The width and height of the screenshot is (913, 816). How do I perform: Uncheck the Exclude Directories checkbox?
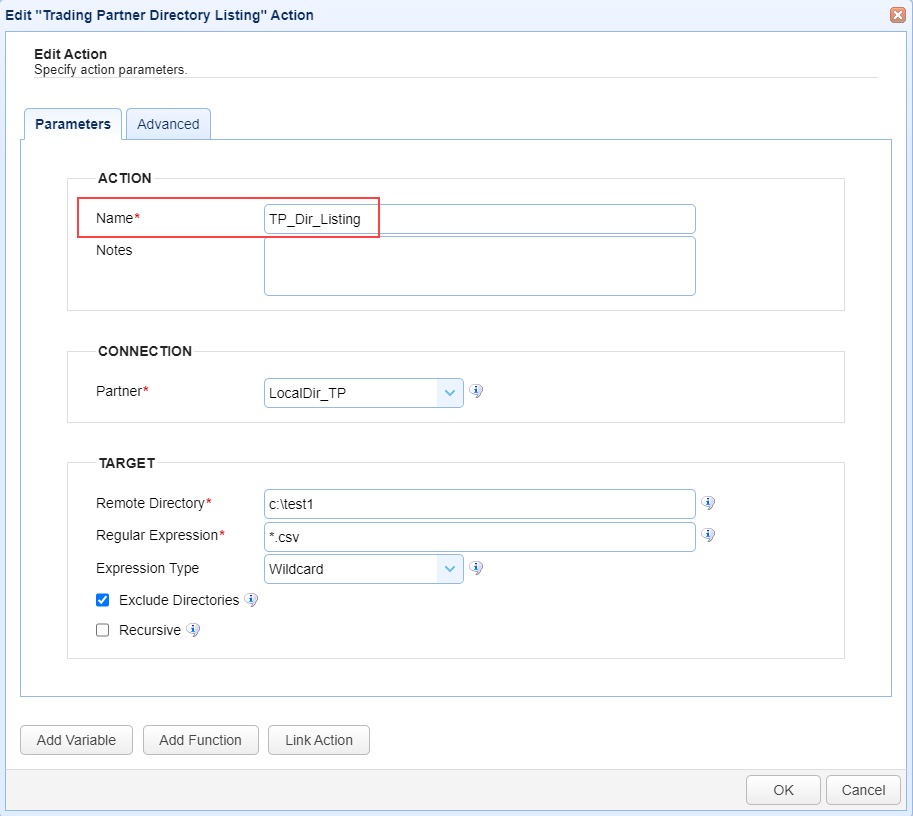point(102,601)
